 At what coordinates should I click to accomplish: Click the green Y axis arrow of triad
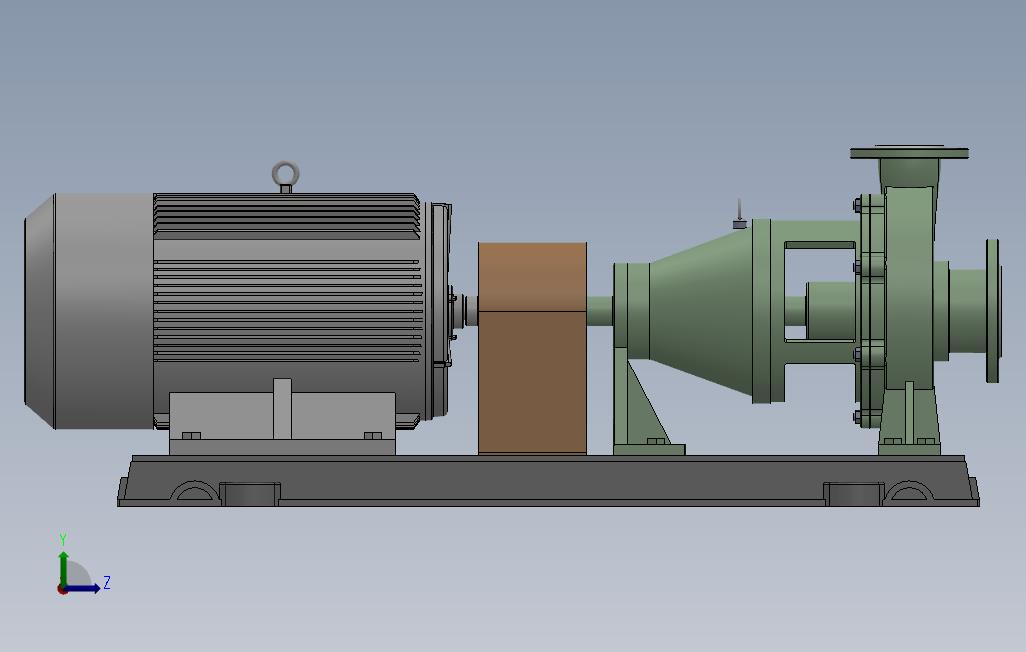63,568
